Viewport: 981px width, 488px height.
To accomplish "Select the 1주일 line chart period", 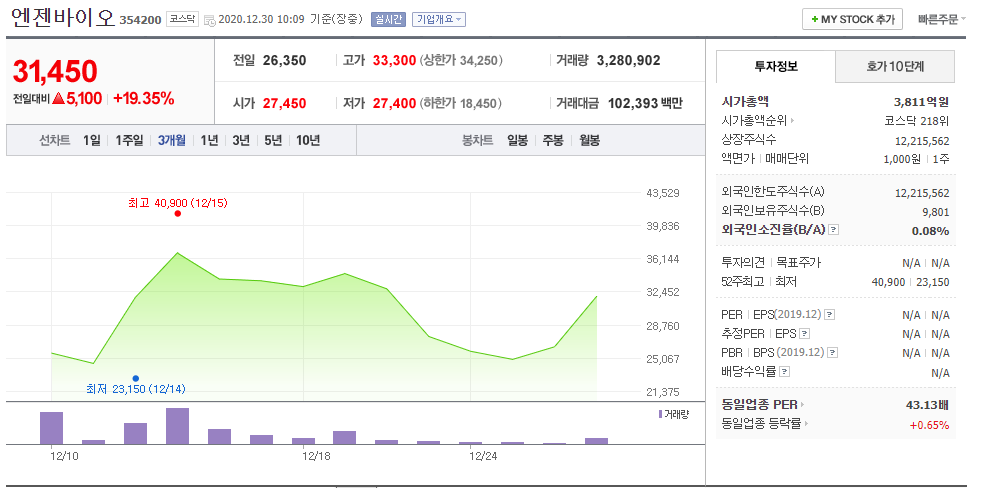I will (x=129, y=140).
